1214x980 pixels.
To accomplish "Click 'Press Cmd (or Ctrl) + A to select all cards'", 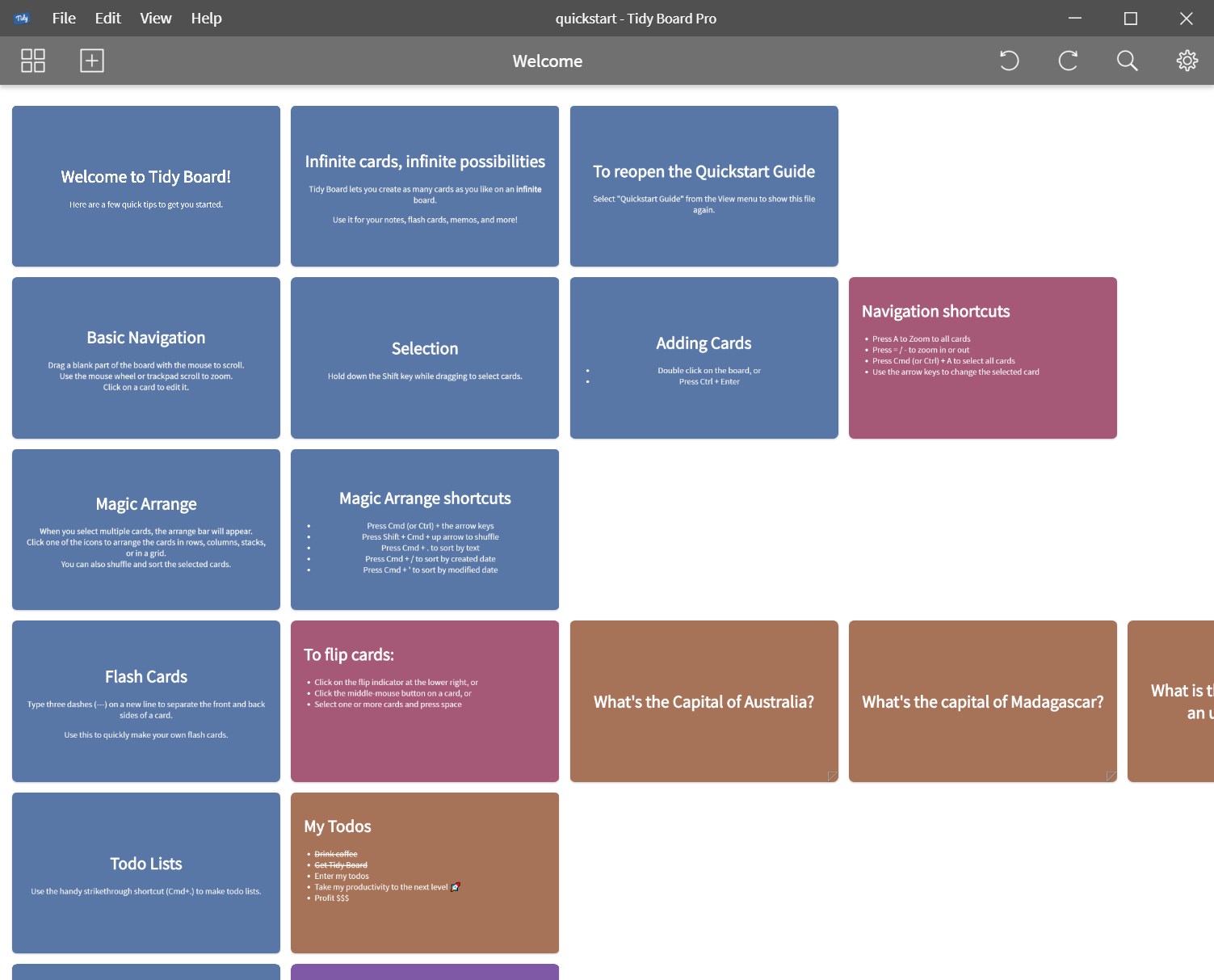I will pyautogui.click(x=943, y=361).
